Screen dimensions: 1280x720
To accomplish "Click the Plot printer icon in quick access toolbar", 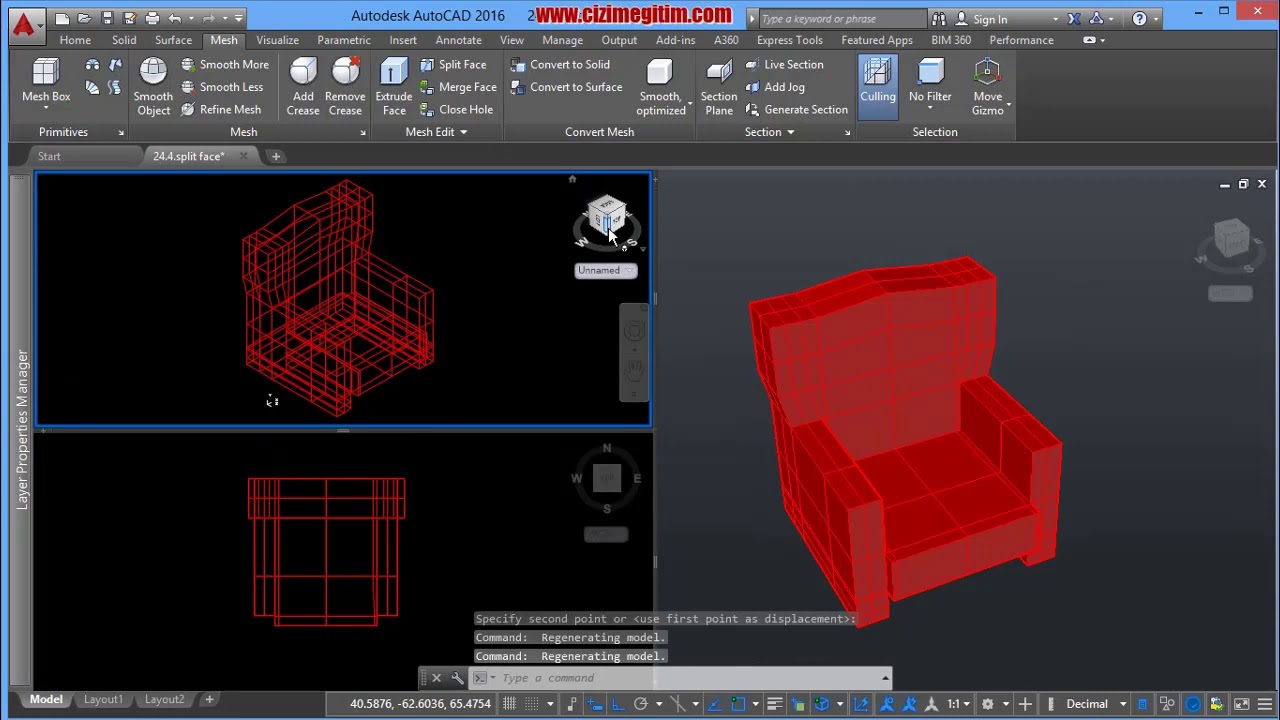I will click(x=152, y=18).
